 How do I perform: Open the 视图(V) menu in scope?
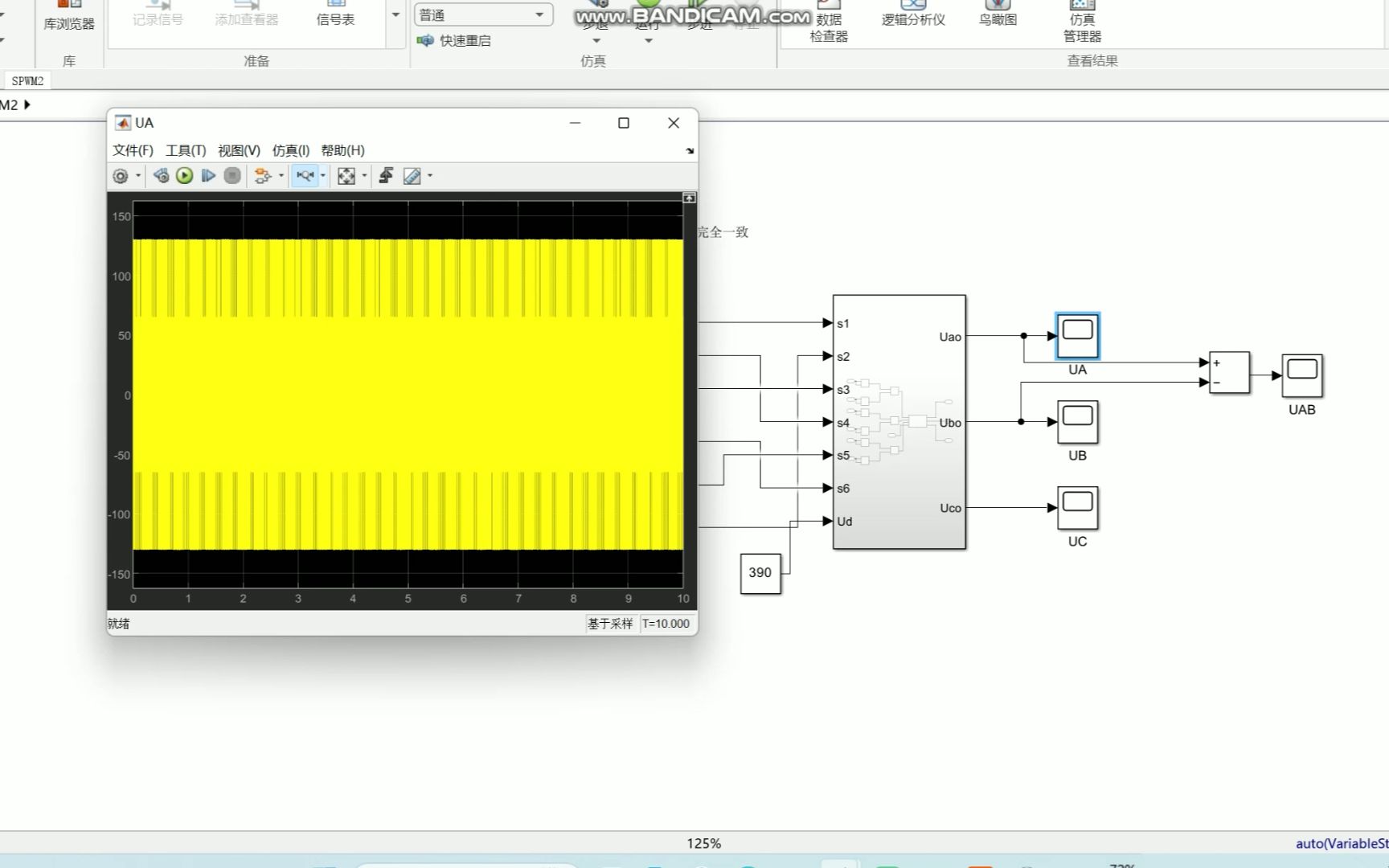[239, 150]
